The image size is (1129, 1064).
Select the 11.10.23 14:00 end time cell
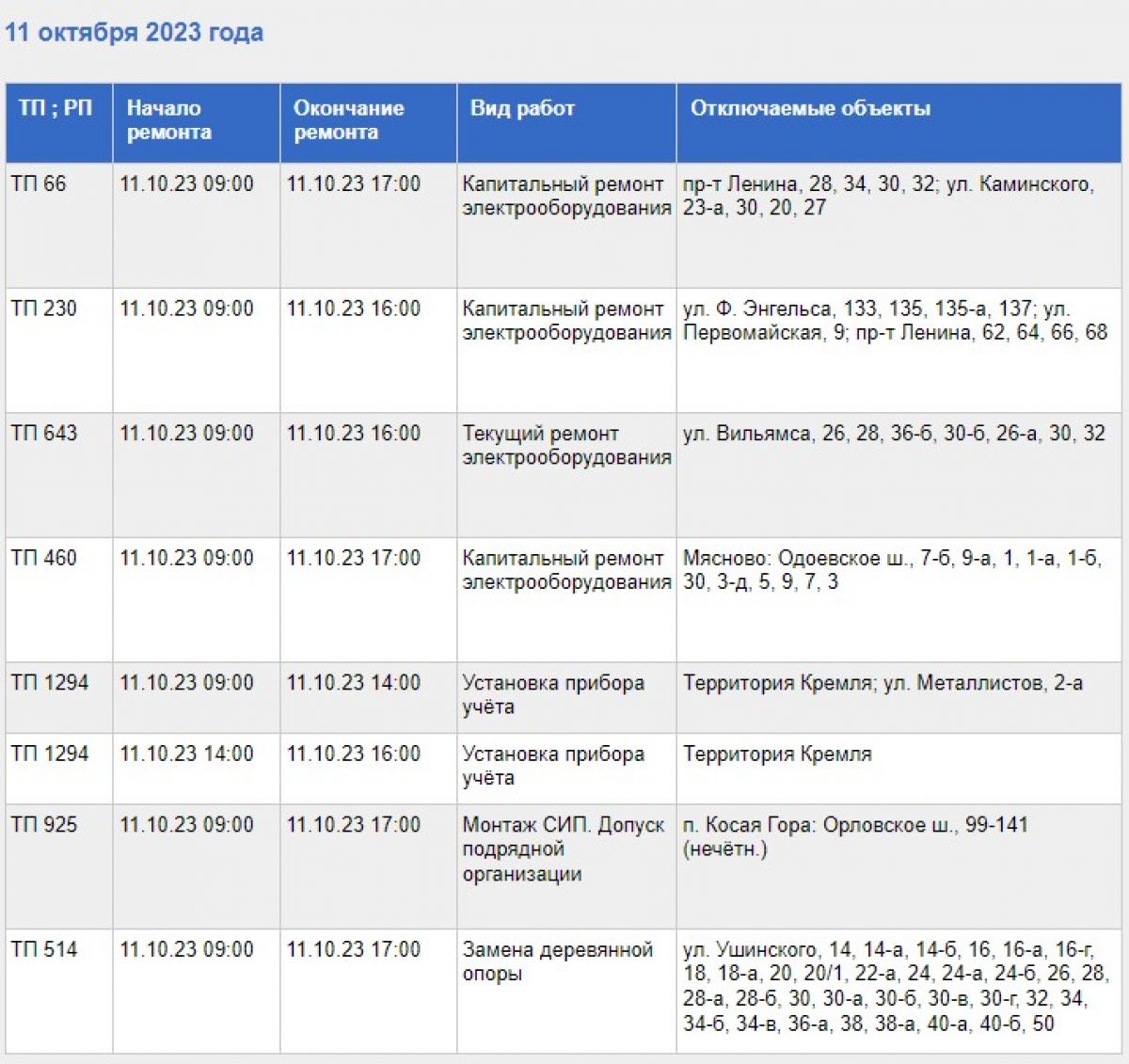click(x=369, y=698)
